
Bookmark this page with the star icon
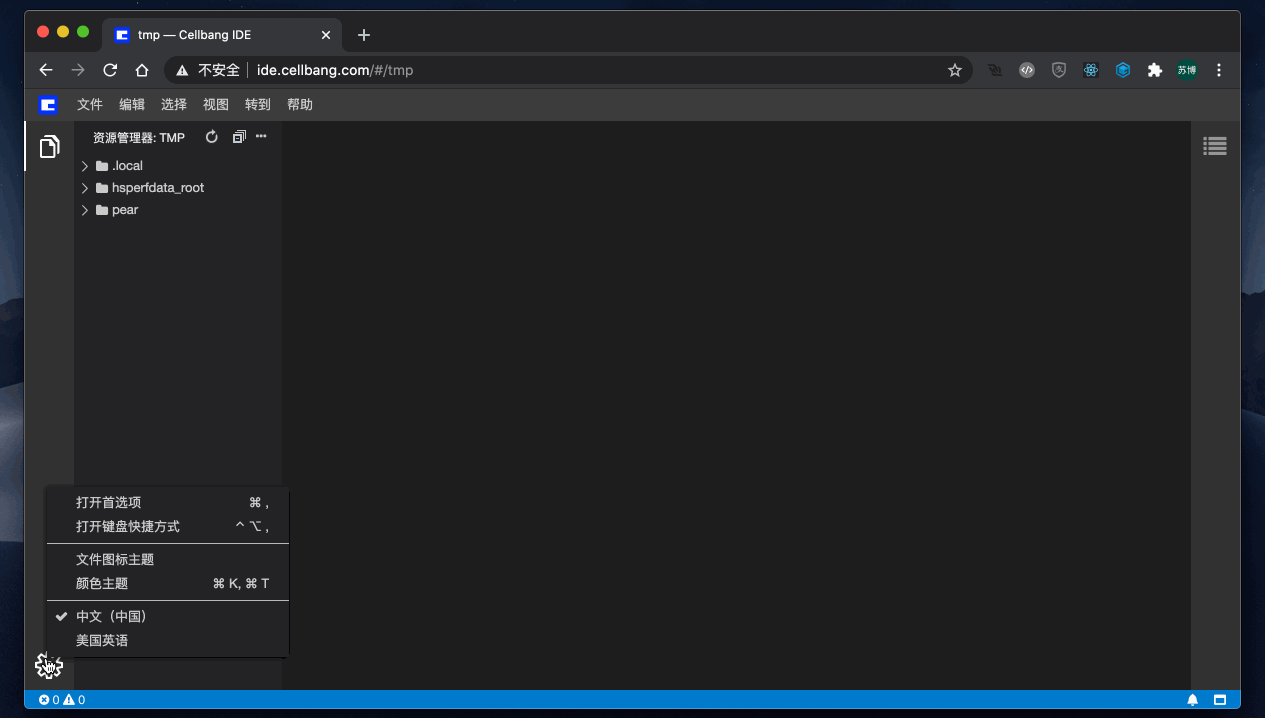tap(955, 70)
